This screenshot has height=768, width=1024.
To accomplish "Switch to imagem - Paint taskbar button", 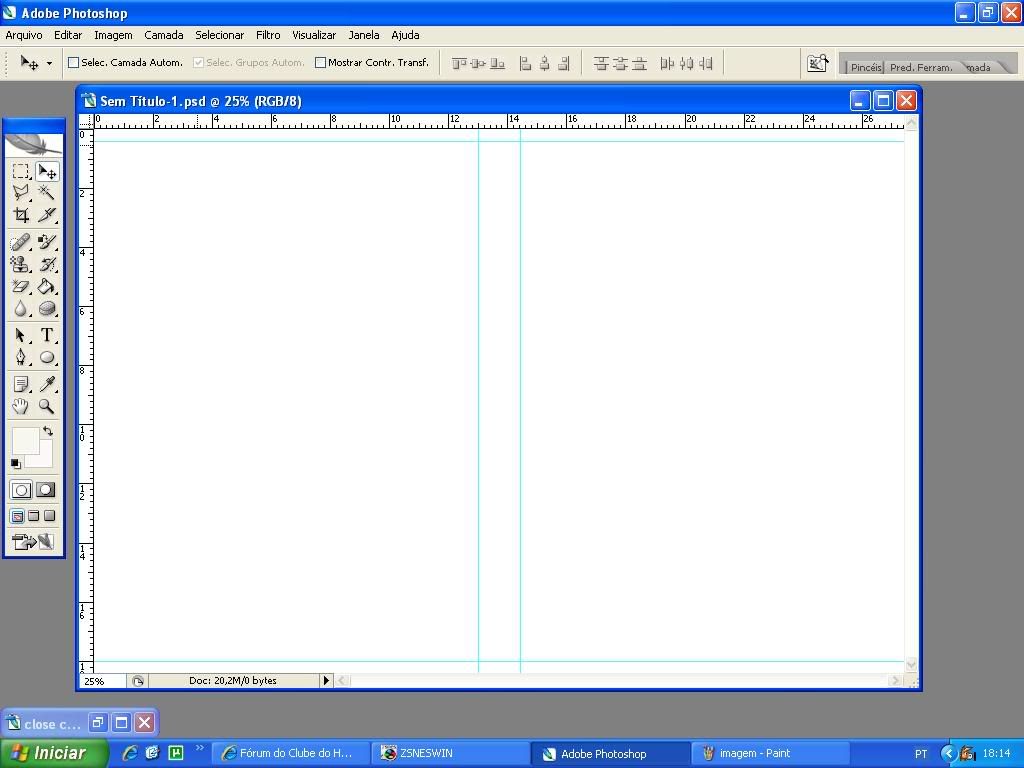I will [x=770, y=754].
